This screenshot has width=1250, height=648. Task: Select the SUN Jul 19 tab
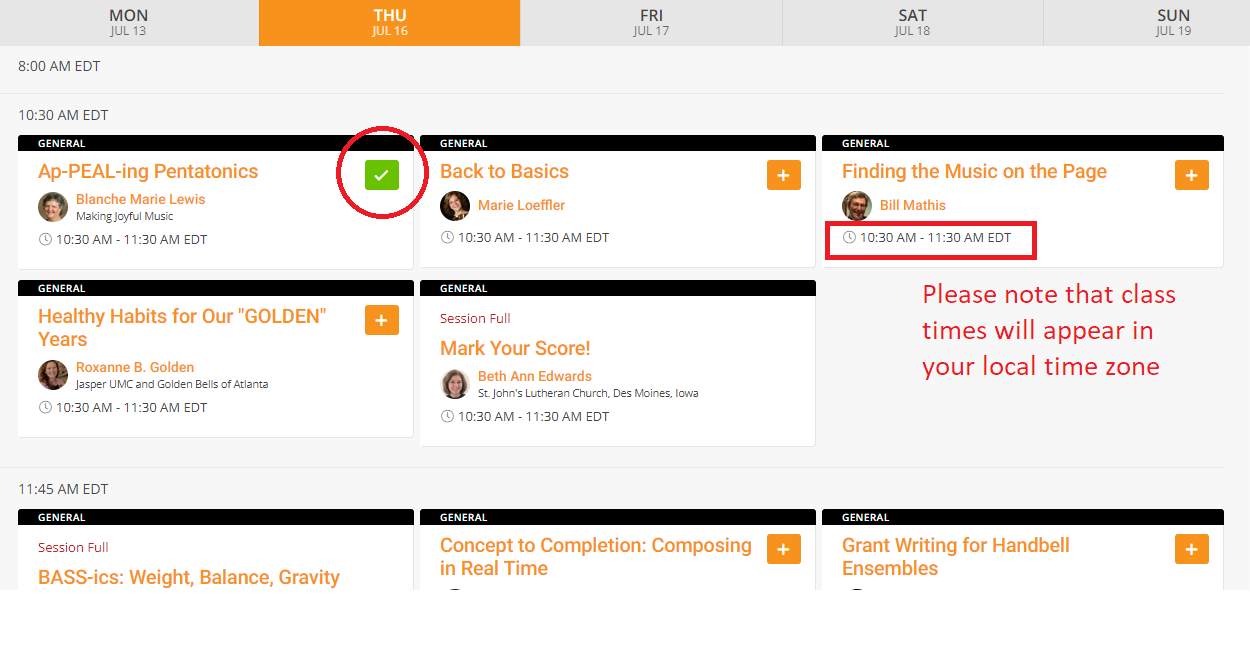click(x=1173, y=22)
